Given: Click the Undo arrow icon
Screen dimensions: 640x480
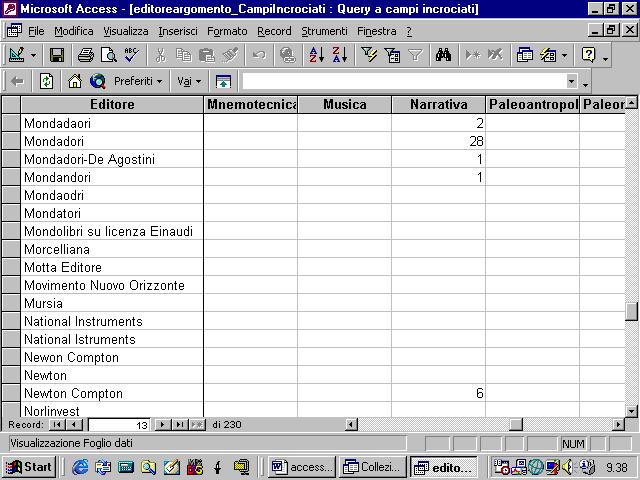Looking at the screenshot, I should [259, 55].
